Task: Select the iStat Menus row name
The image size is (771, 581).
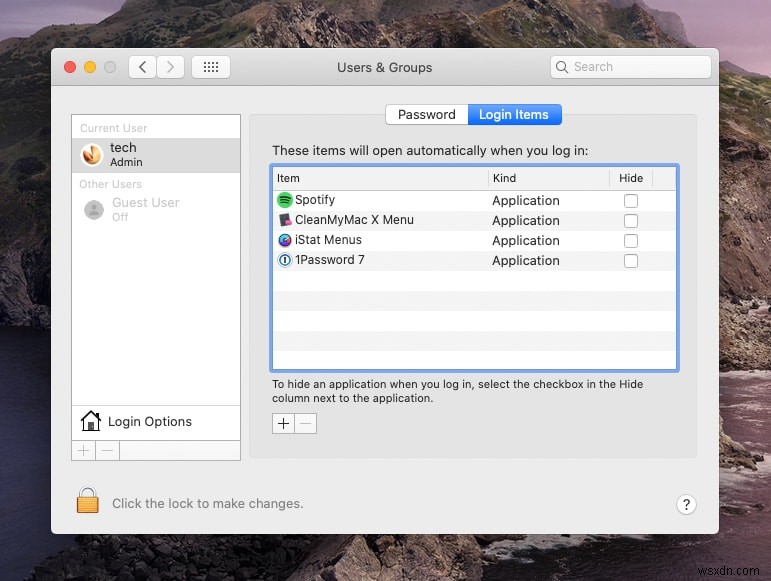Action: 328,240
